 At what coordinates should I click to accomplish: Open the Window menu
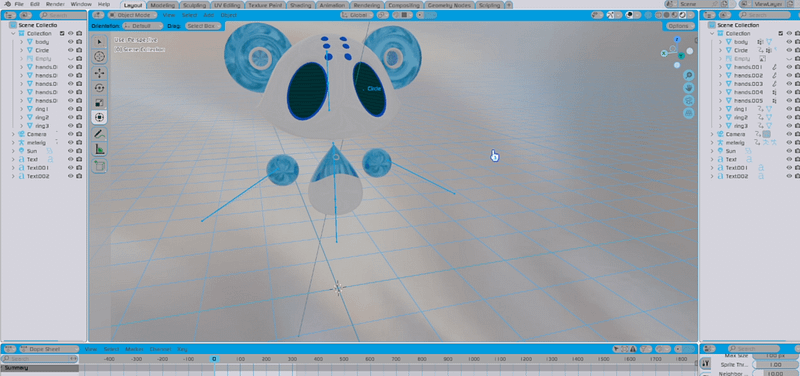[81, 4]
